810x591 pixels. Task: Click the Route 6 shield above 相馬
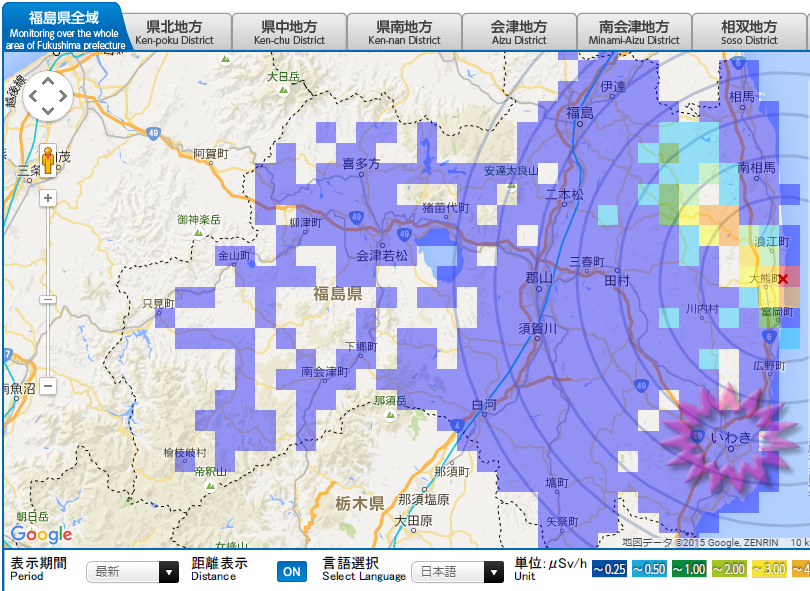click(738, 63)
